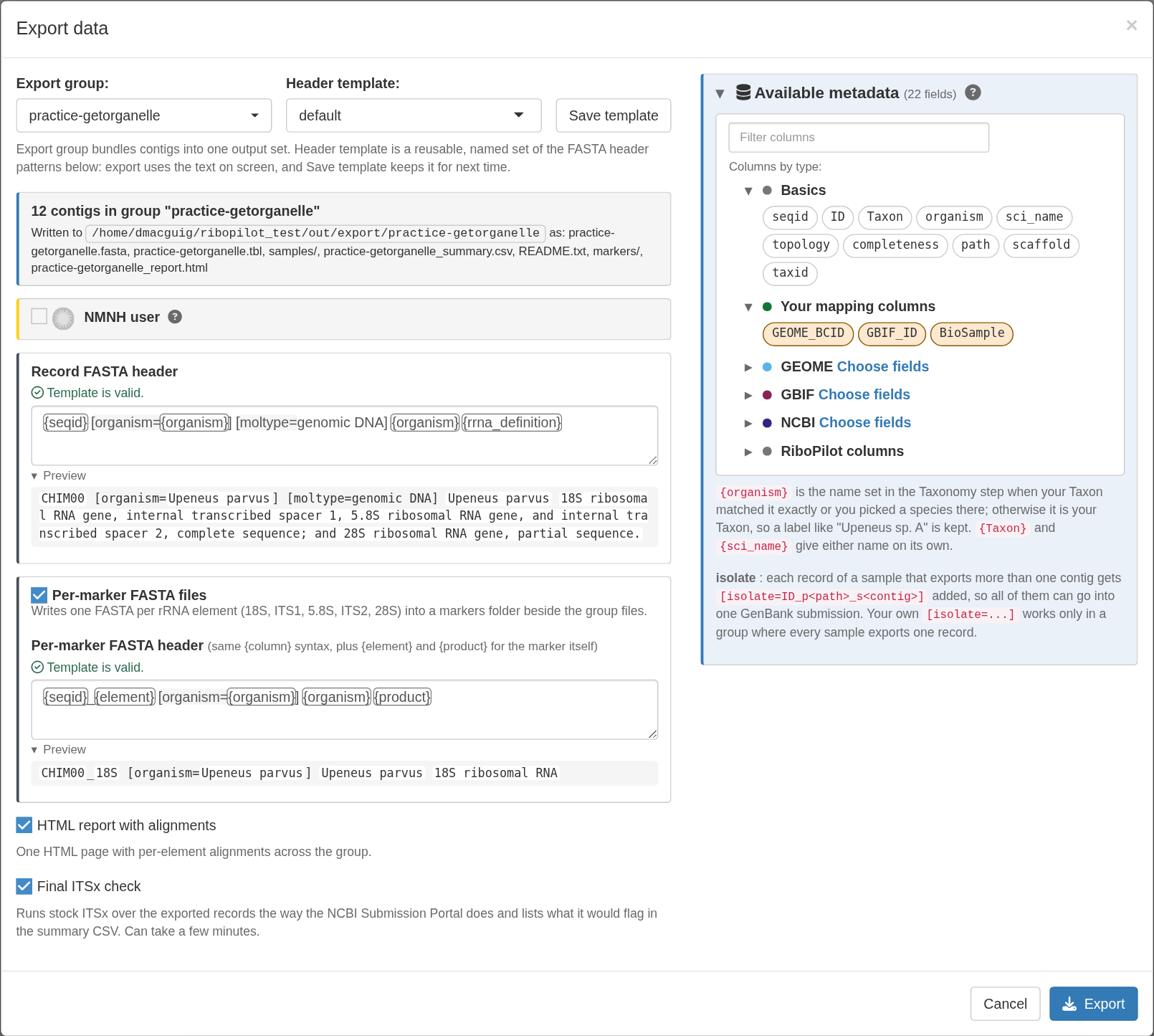Click the Record FASTA header template box
This screenshot has width=1154, height=1036.
[x=345, y=435]
